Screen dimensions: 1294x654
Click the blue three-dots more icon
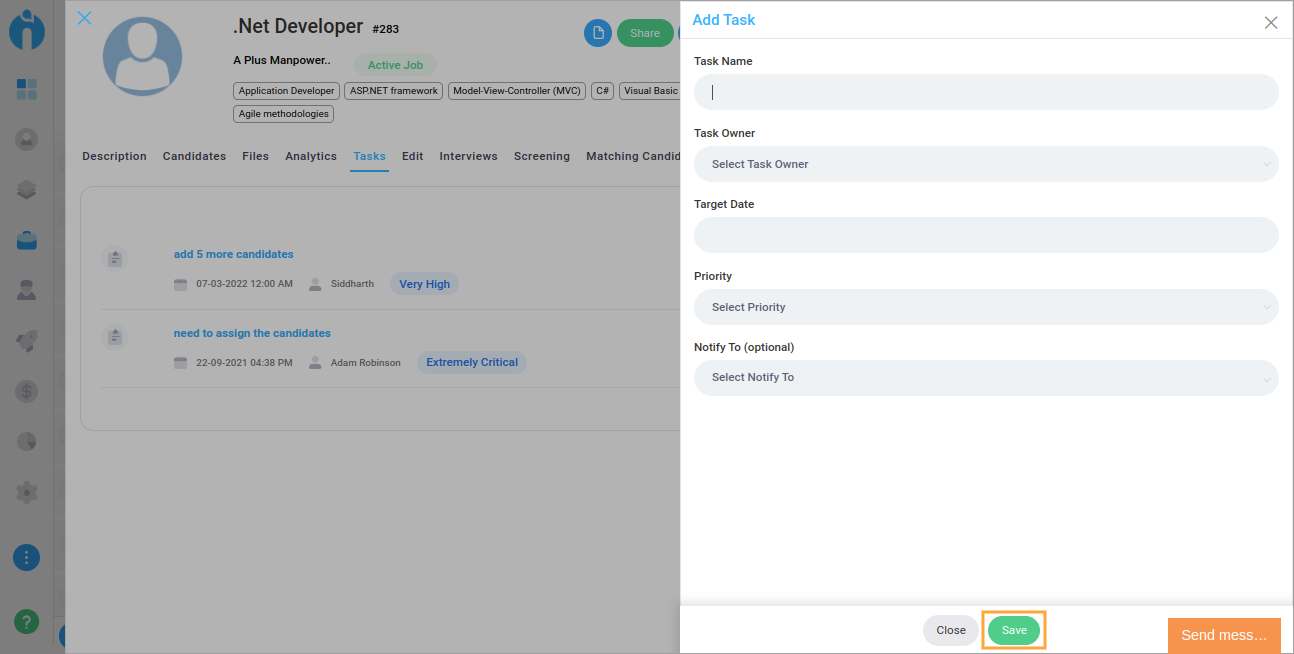tap(27, 557)
